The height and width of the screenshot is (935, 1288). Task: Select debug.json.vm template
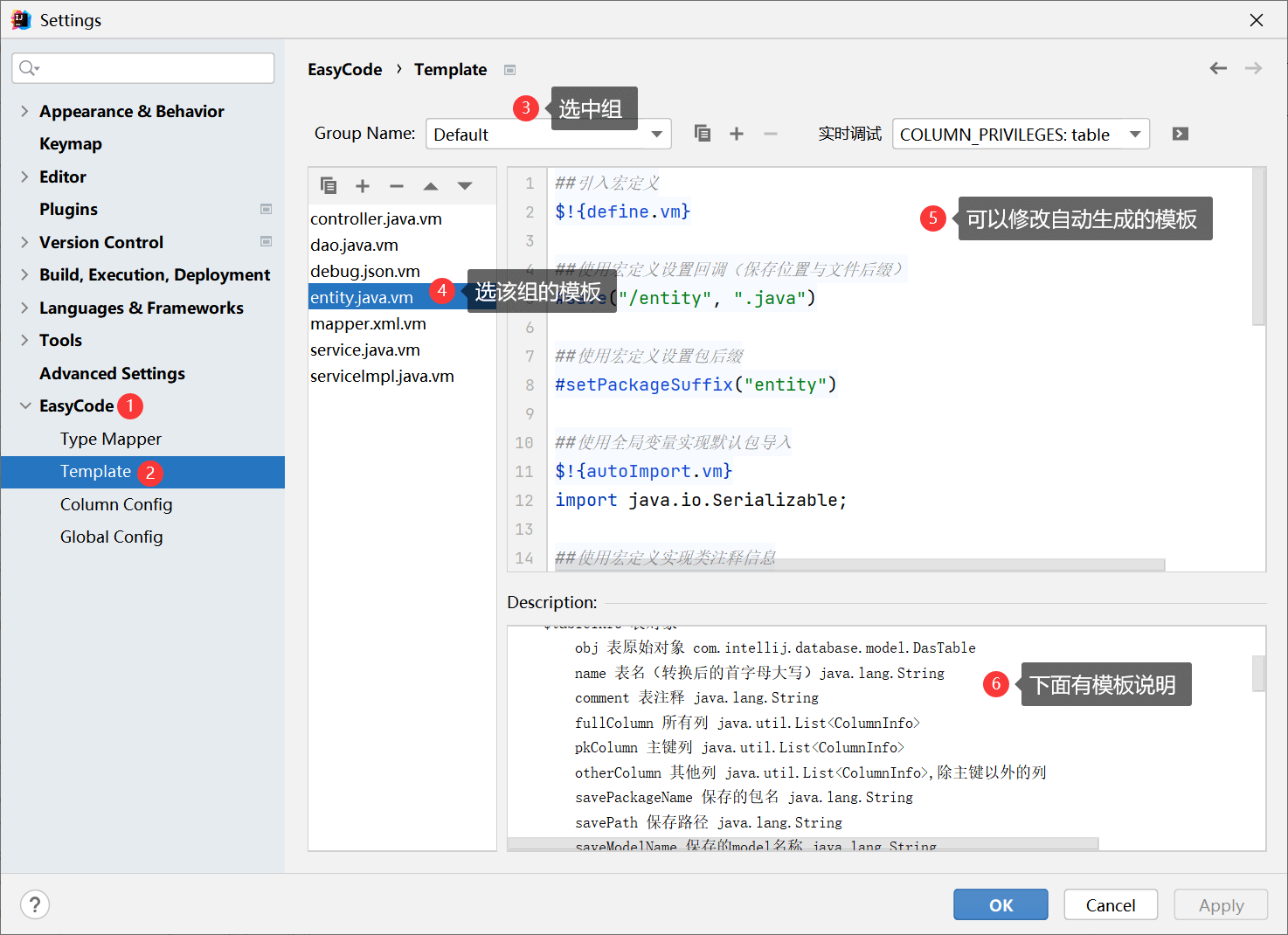coord(365,271)
